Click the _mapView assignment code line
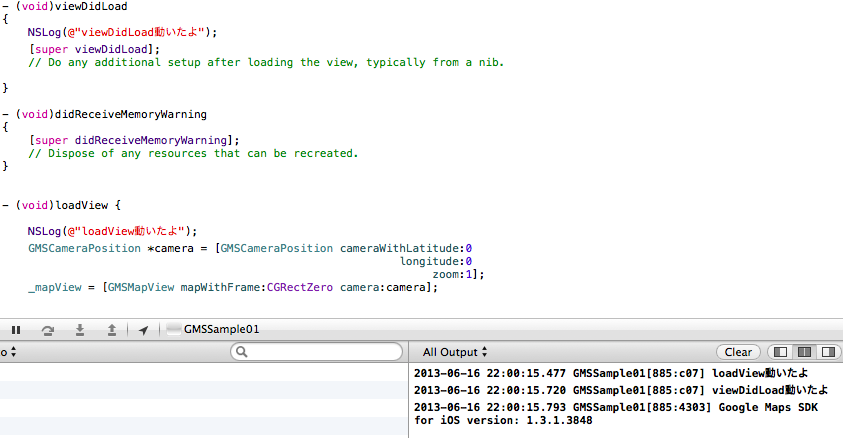This screenshot has width=843, height=438. click(x=233, y=288)
